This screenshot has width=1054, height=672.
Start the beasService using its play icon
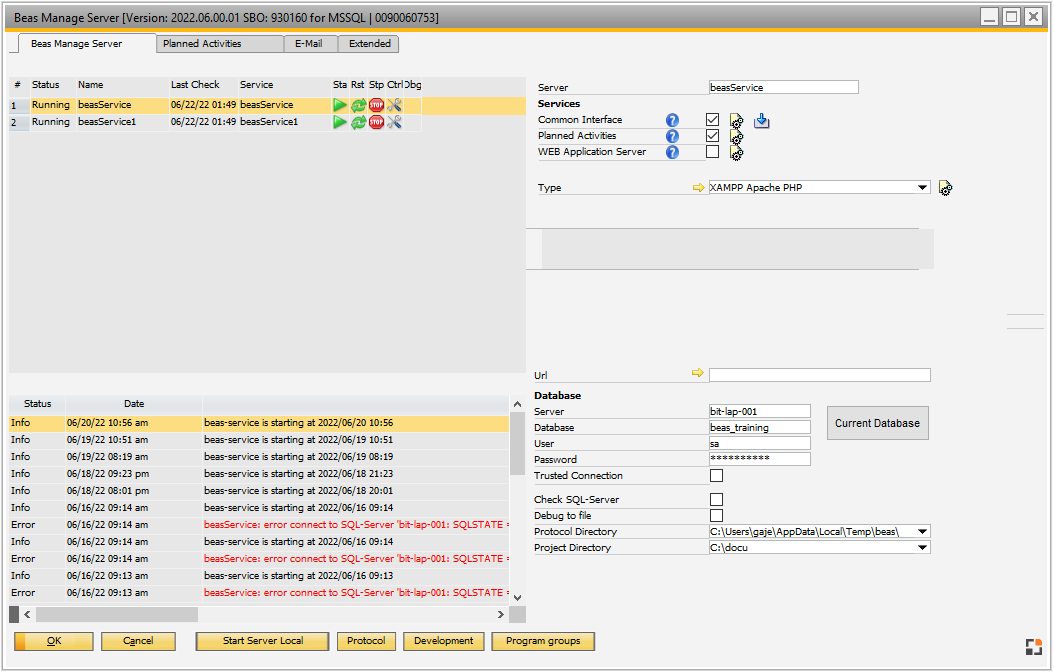coord(340,104)
